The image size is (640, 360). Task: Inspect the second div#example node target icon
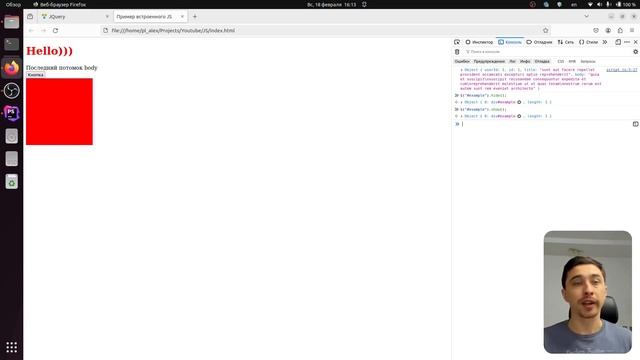pyautogui.click(x=519, y=116)
